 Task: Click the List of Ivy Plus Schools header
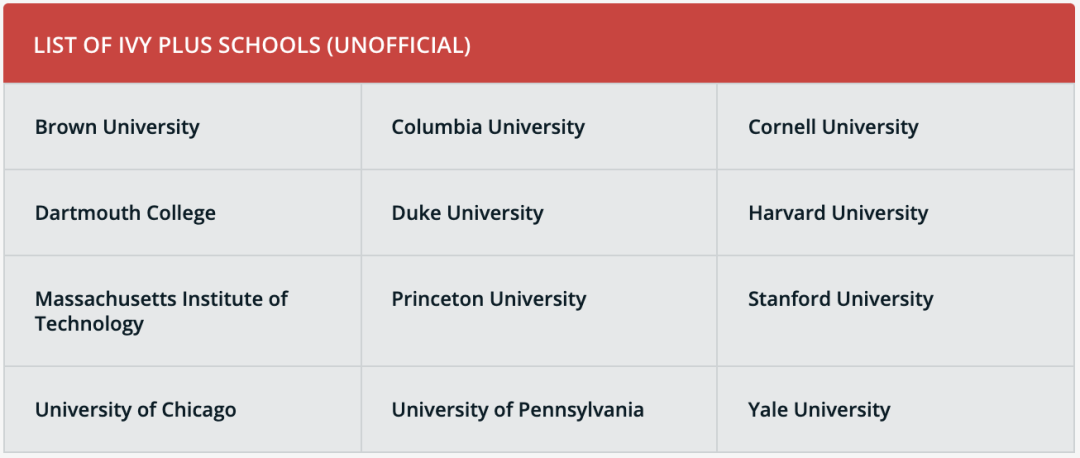pyautogui.click(x=252, y=45)
